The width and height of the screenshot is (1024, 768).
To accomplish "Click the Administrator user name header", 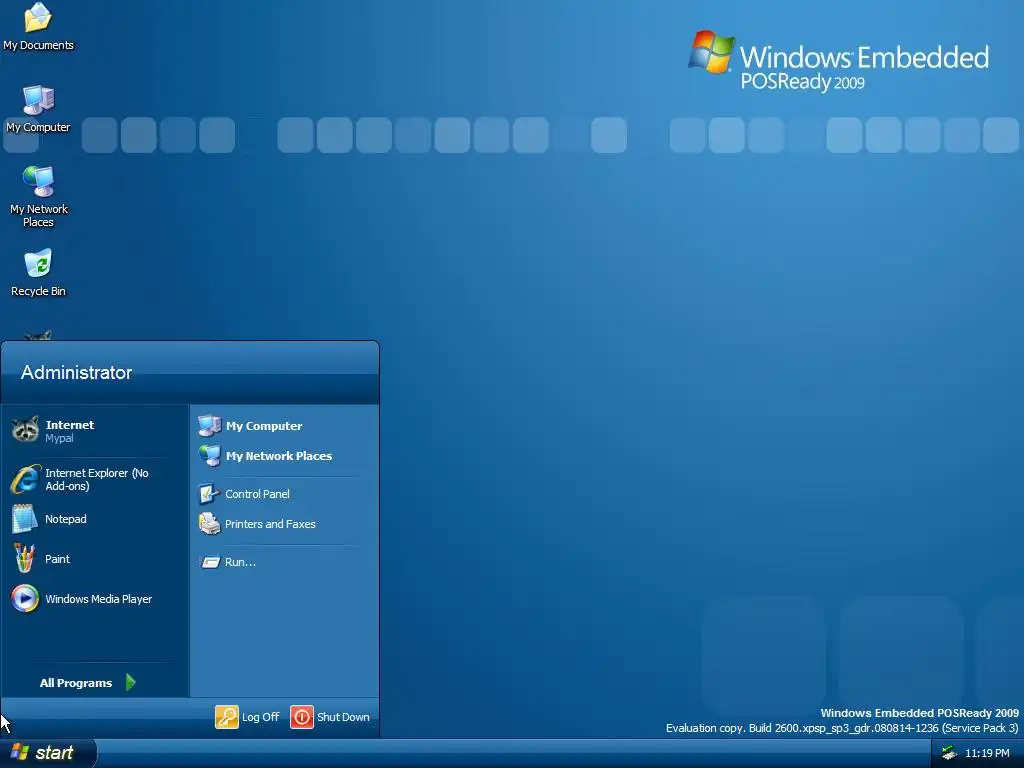I will click(x=76, y=372).
